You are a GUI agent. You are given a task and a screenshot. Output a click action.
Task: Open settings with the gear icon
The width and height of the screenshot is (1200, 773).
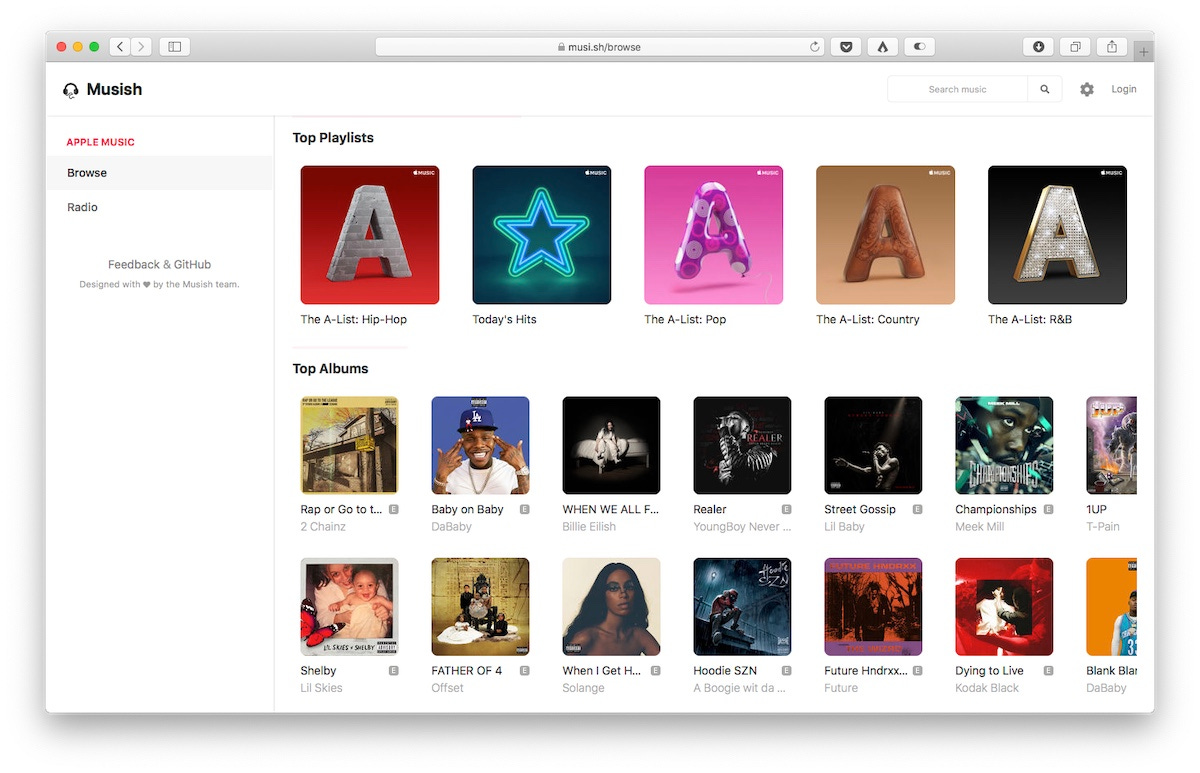coord(1087,89)
